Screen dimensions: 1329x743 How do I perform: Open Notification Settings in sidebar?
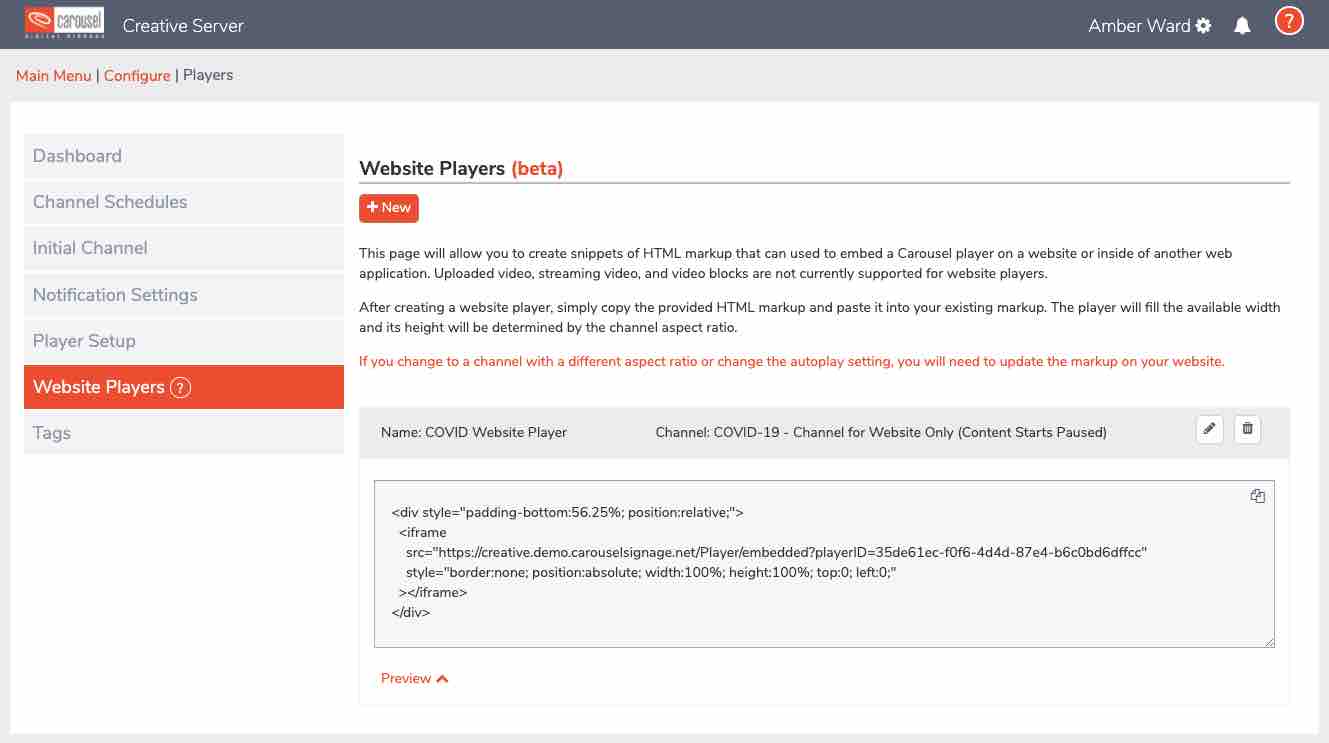pos(115,295)
